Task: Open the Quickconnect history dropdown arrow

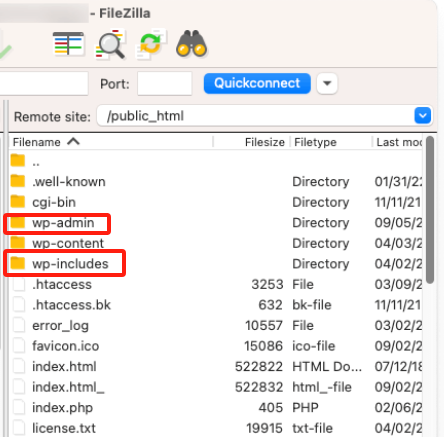Action: pos(327,83)
